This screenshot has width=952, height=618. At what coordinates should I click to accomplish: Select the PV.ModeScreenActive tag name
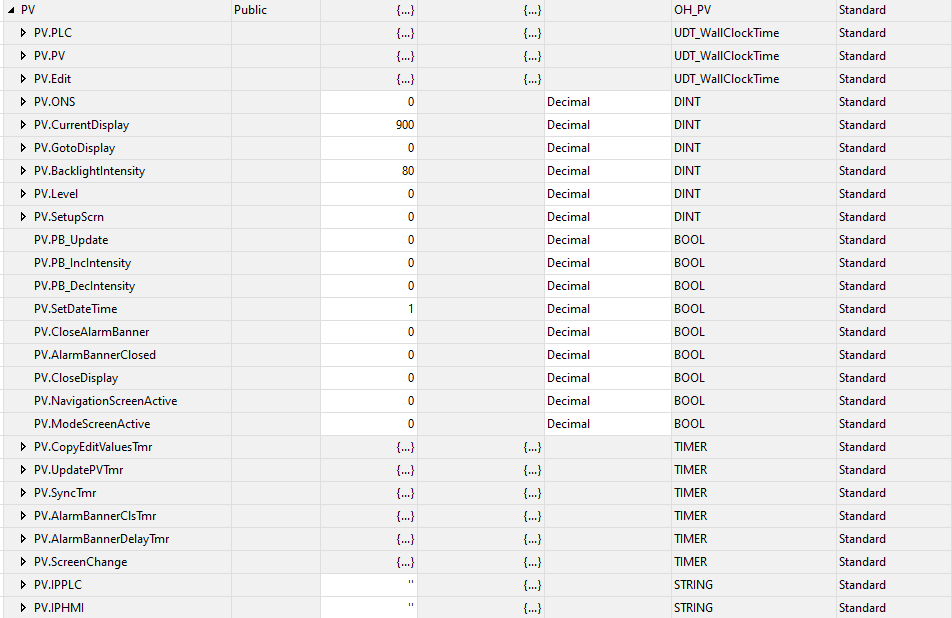click(92, 424)
